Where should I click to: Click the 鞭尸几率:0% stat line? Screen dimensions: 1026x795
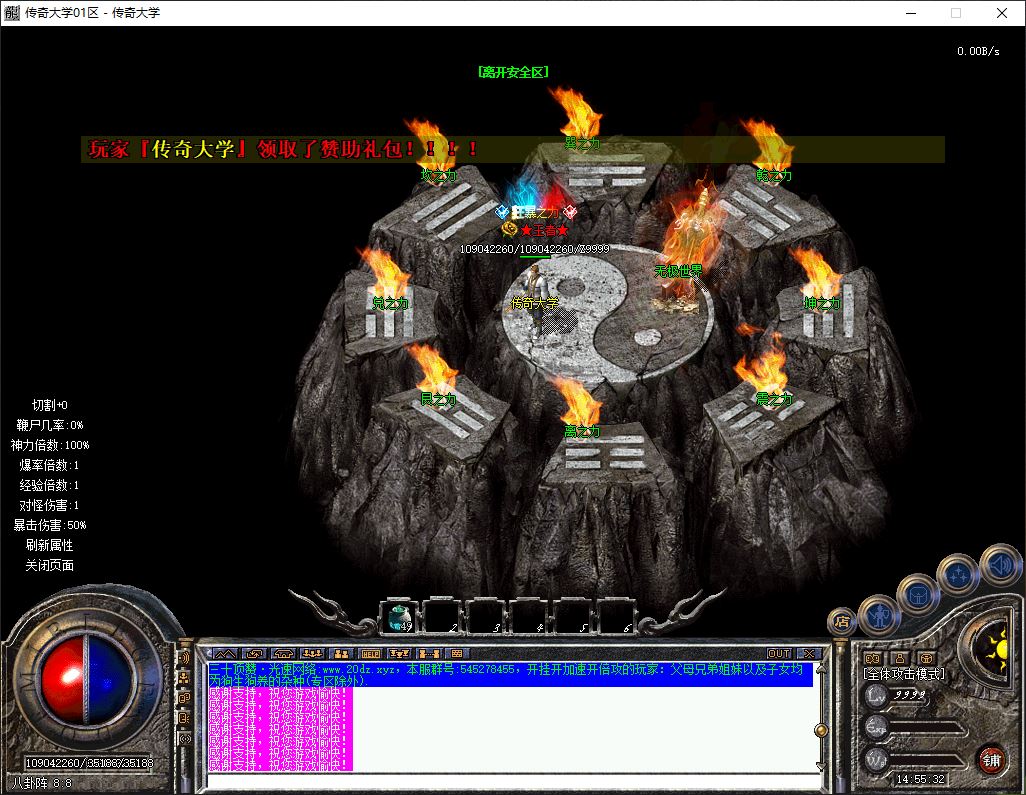[50, 425]
